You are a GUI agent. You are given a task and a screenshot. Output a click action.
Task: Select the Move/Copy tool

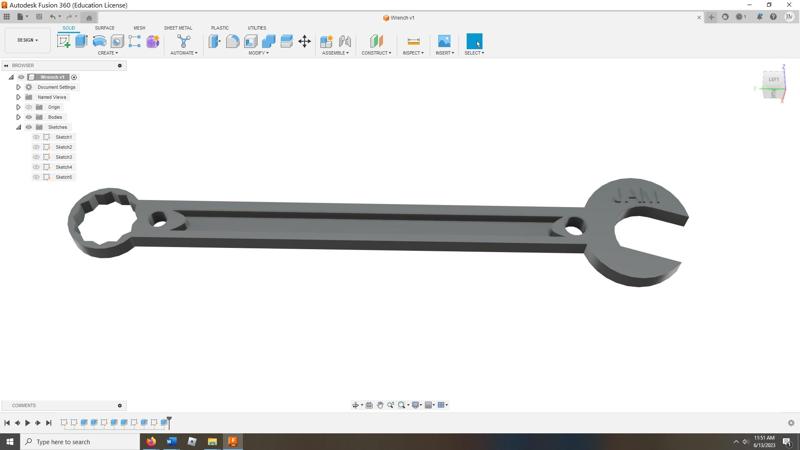305,41
